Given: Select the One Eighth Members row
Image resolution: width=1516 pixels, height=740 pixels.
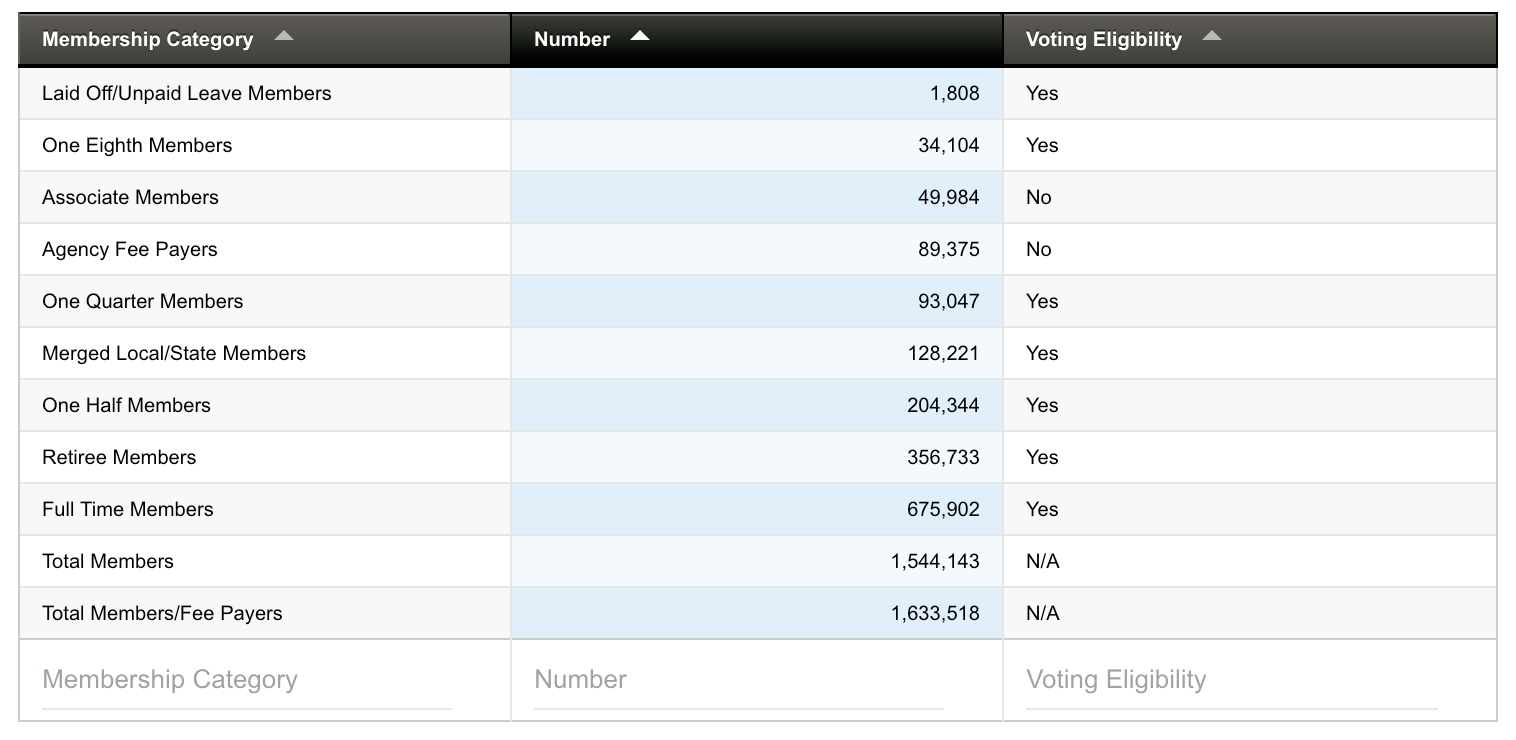Looking at the screenshot, I should 137,145.
